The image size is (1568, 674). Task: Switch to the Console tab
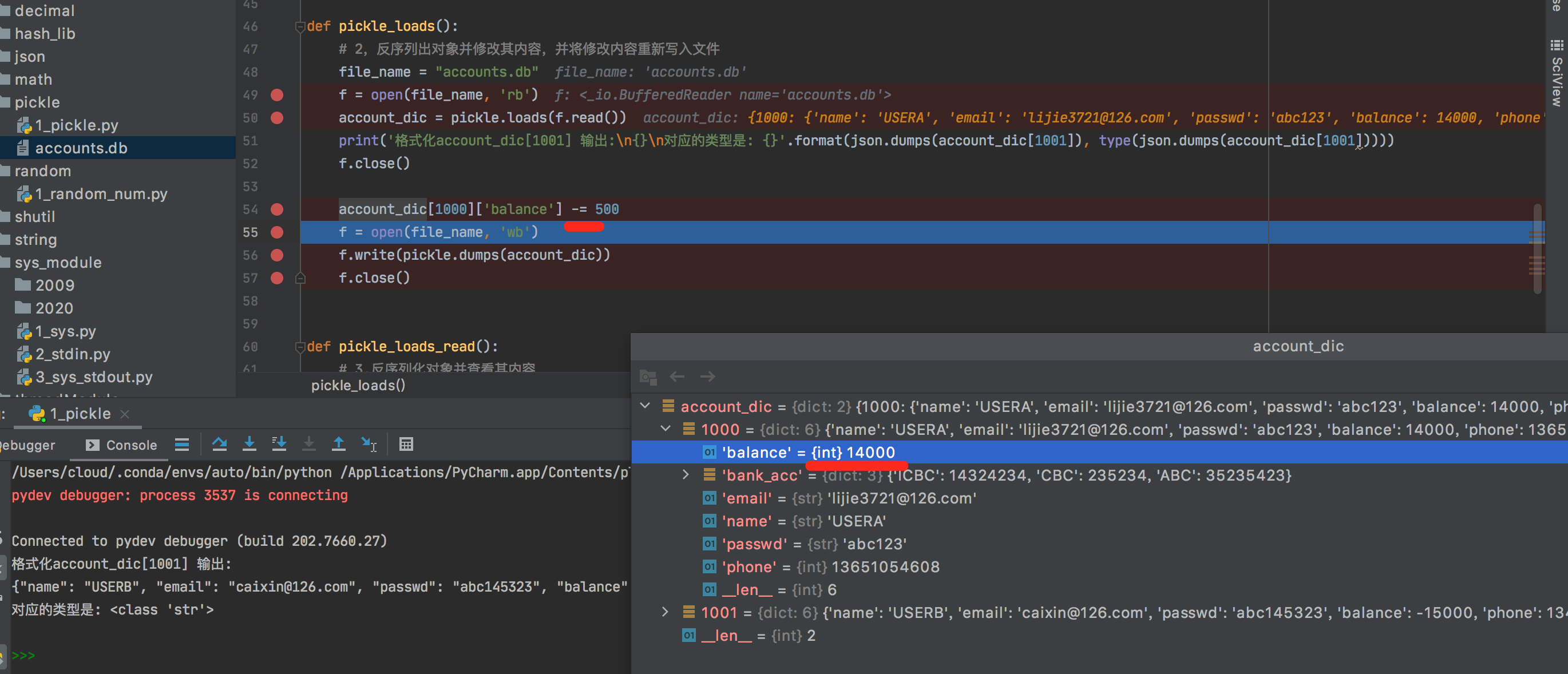(x=122, y=445)
